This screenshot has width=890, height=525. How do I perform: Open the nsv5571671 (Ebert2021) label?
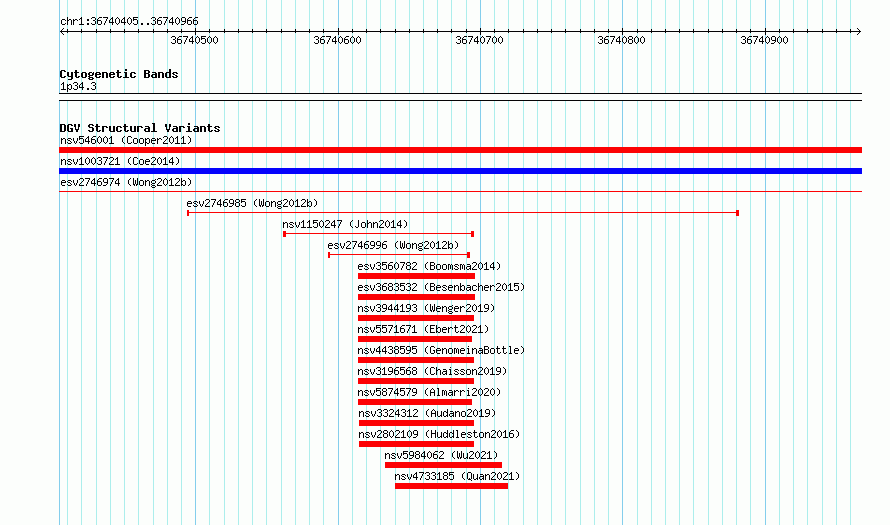coord(423,329)
